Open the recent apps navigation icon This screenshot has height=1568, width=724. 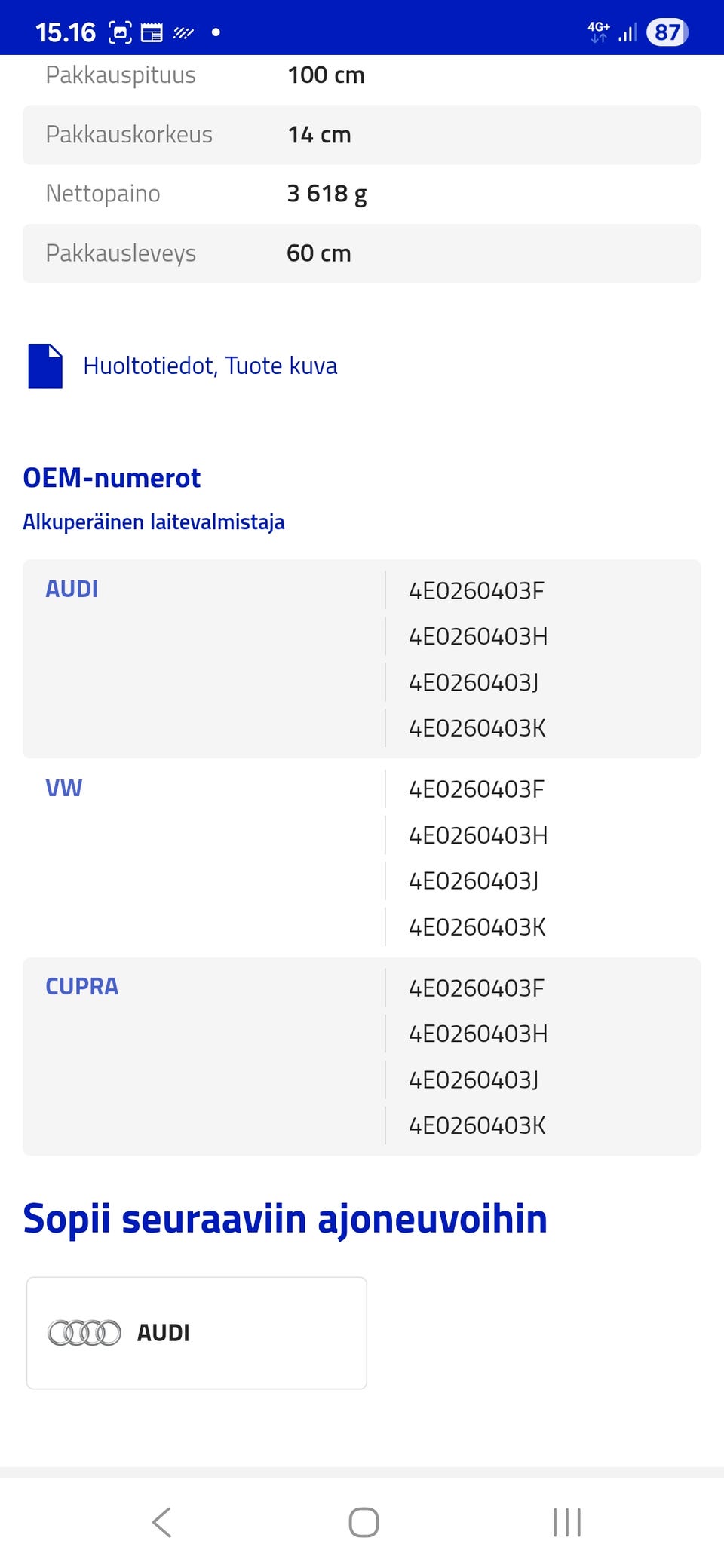567,1522
